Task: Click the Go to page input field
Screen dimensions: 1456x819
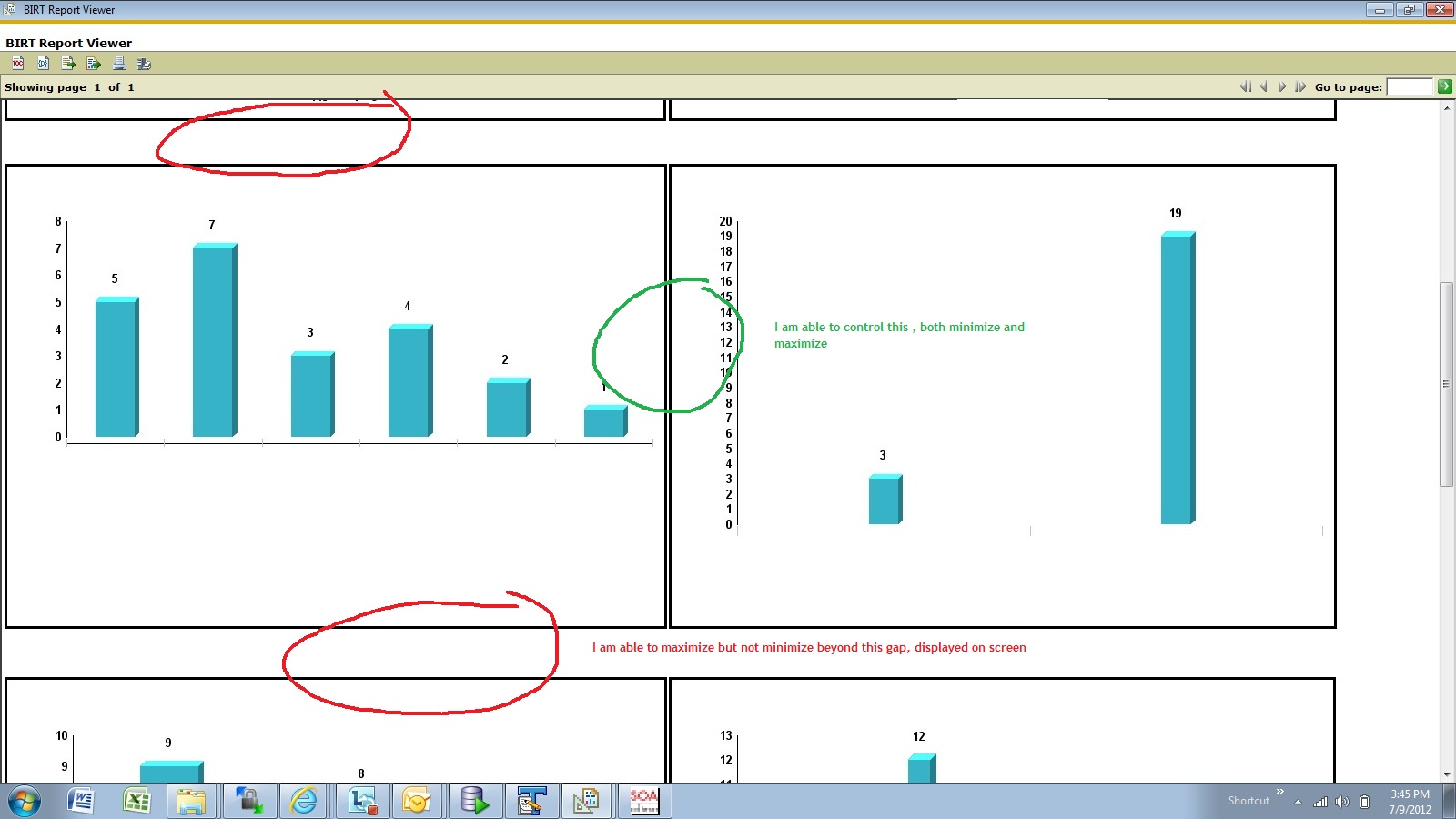Action: tap(1410, 86)
